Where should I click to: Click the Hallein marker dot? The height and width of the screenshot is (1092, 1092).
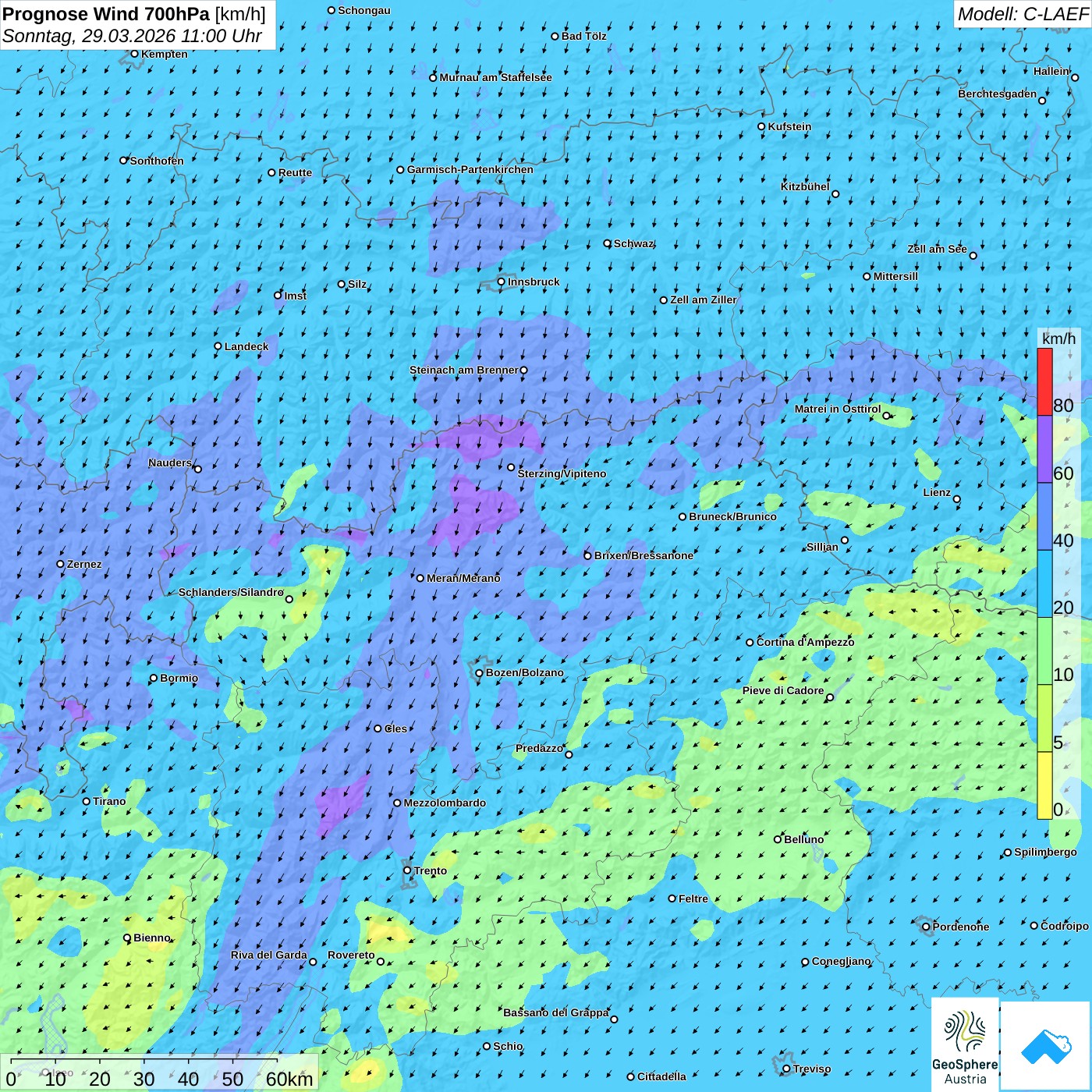pos(1075,77)
